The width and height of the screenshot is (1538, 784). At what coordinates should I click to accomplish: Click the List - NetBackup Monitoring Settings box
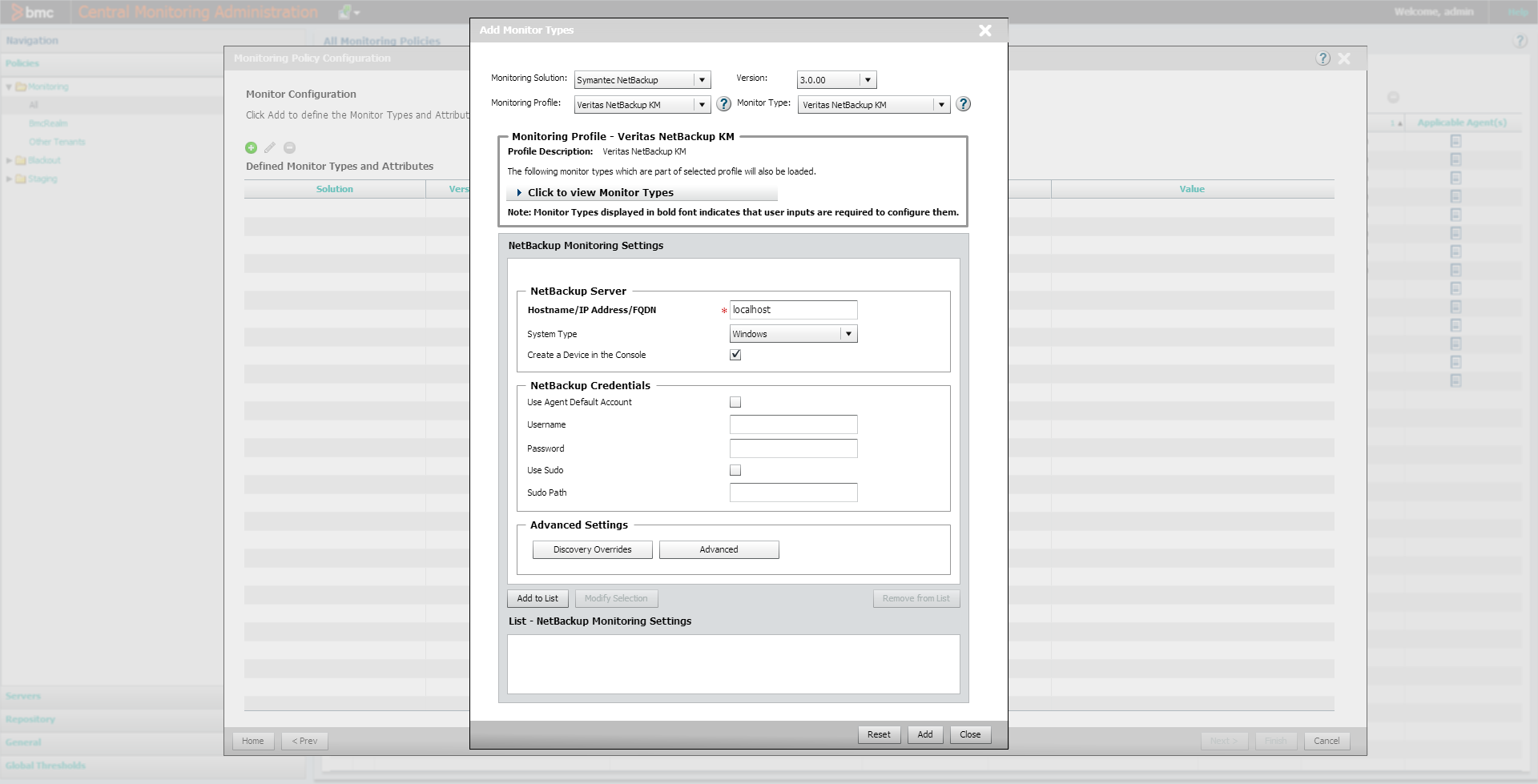tap(733, 664)
